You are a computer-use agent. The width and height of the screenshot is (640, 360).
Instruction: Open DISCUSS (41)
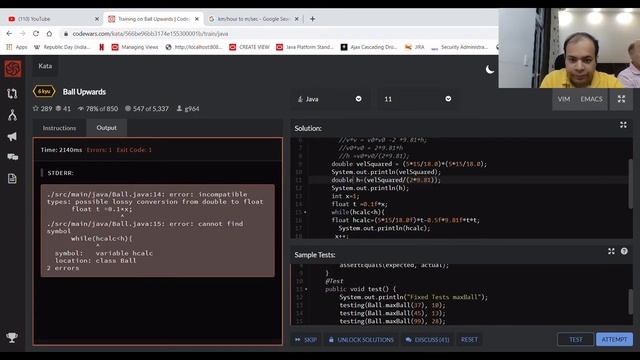click(427, 340)
